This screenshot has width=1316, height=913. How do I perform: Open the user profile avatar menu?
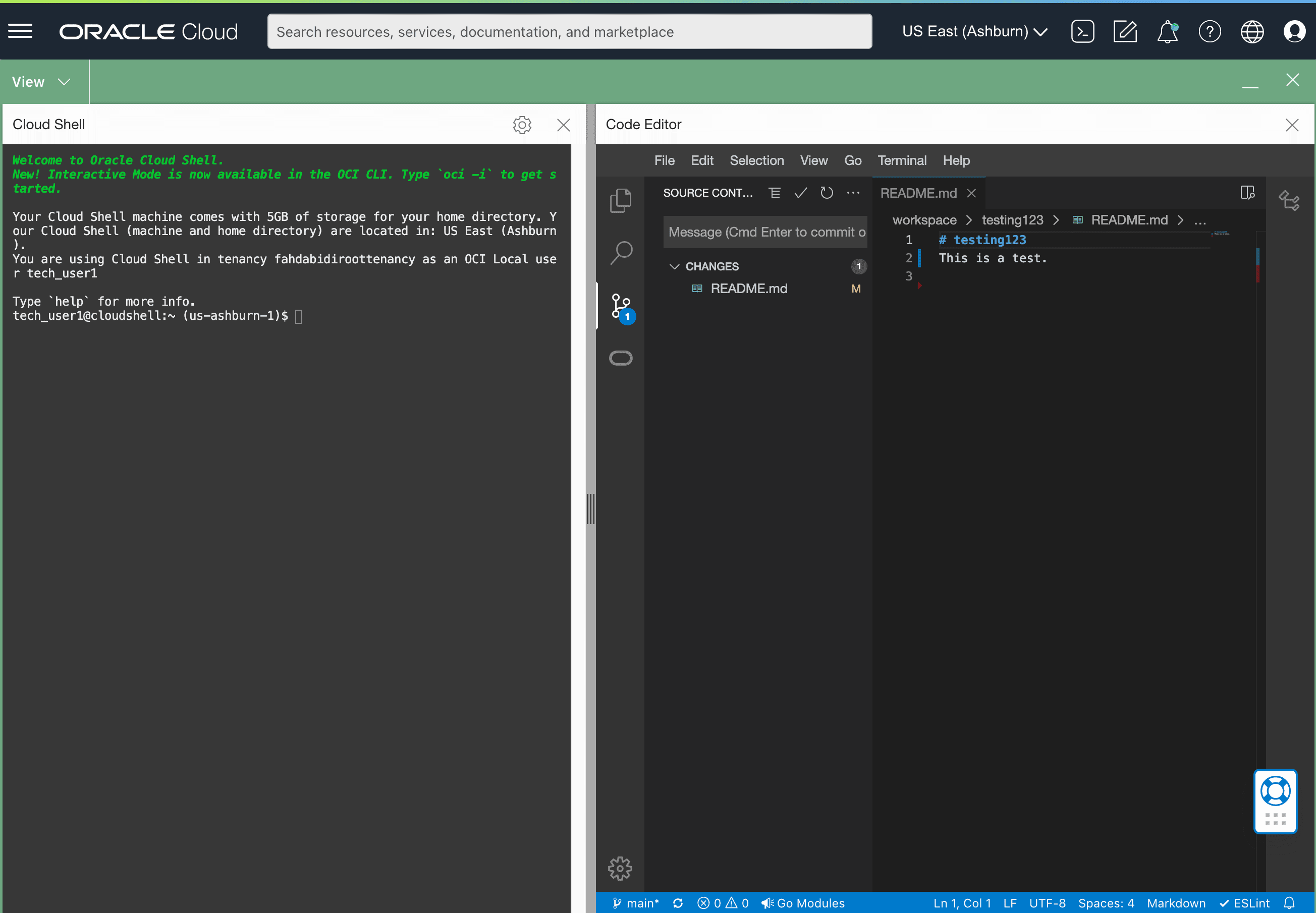click(x=1294, y=31)
